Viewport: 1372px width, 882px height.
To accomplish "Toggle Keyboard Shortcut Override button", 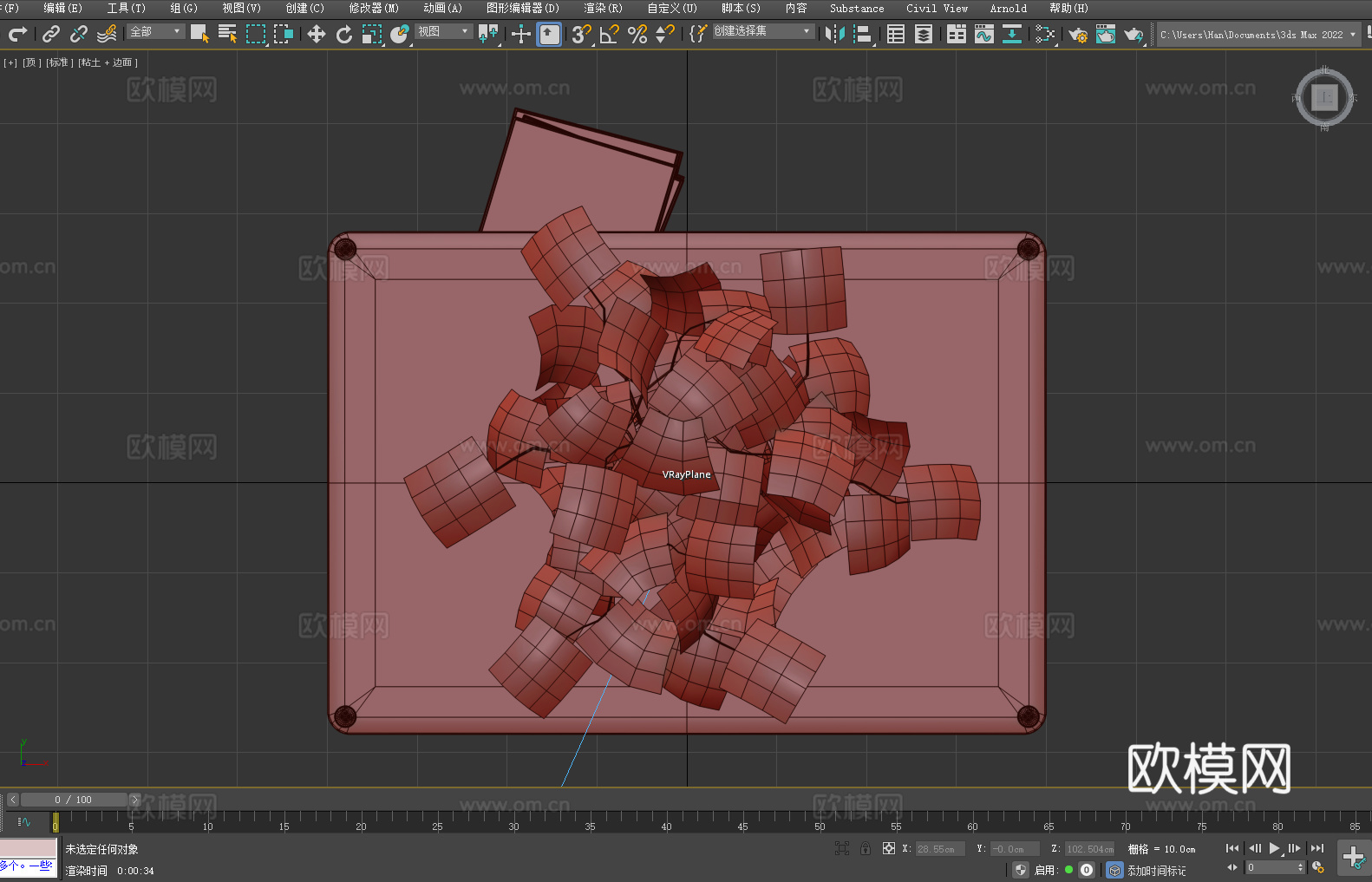I will [x=549, y=34].
